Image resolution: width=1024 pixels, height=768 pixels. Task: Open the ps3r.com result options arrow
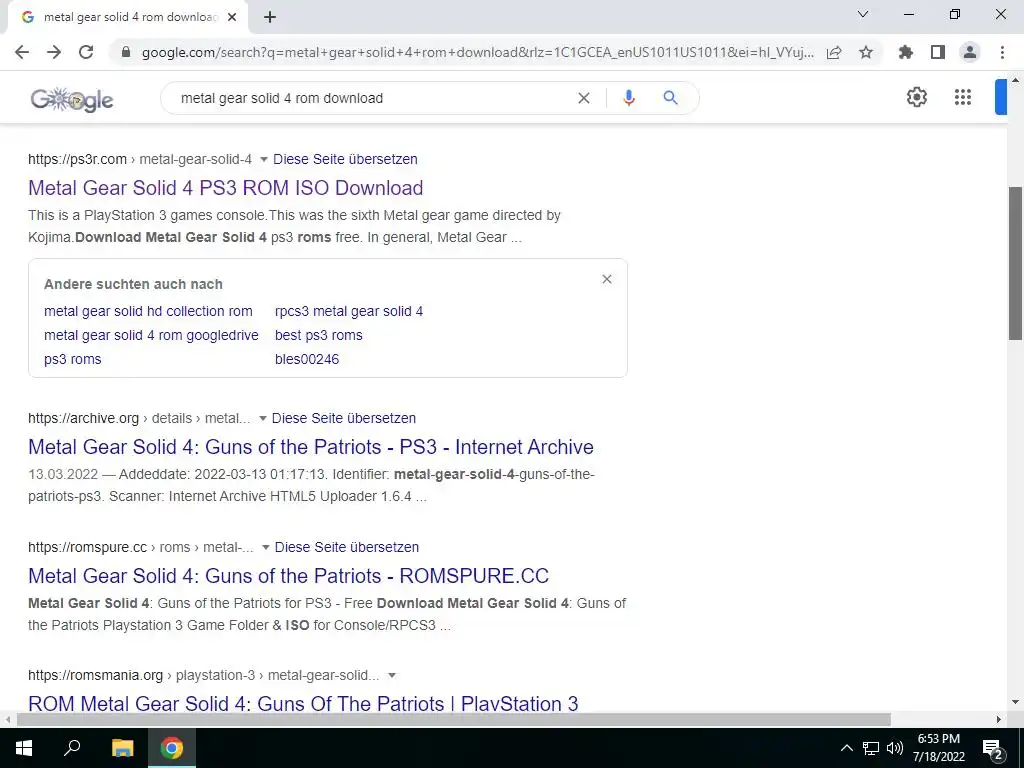coord(263,159)
